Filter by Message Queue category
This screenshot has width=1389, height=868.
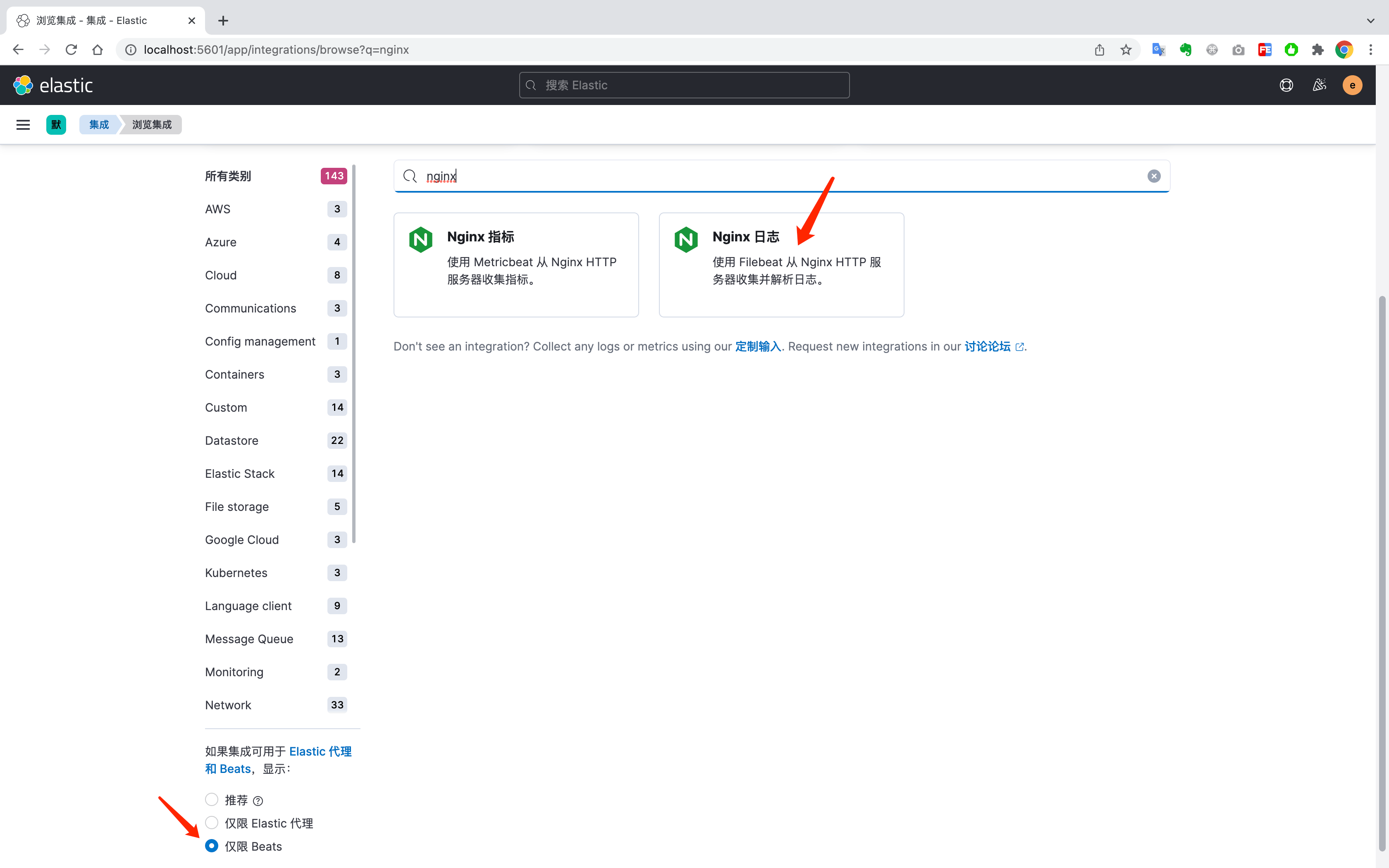pos(276,639)
